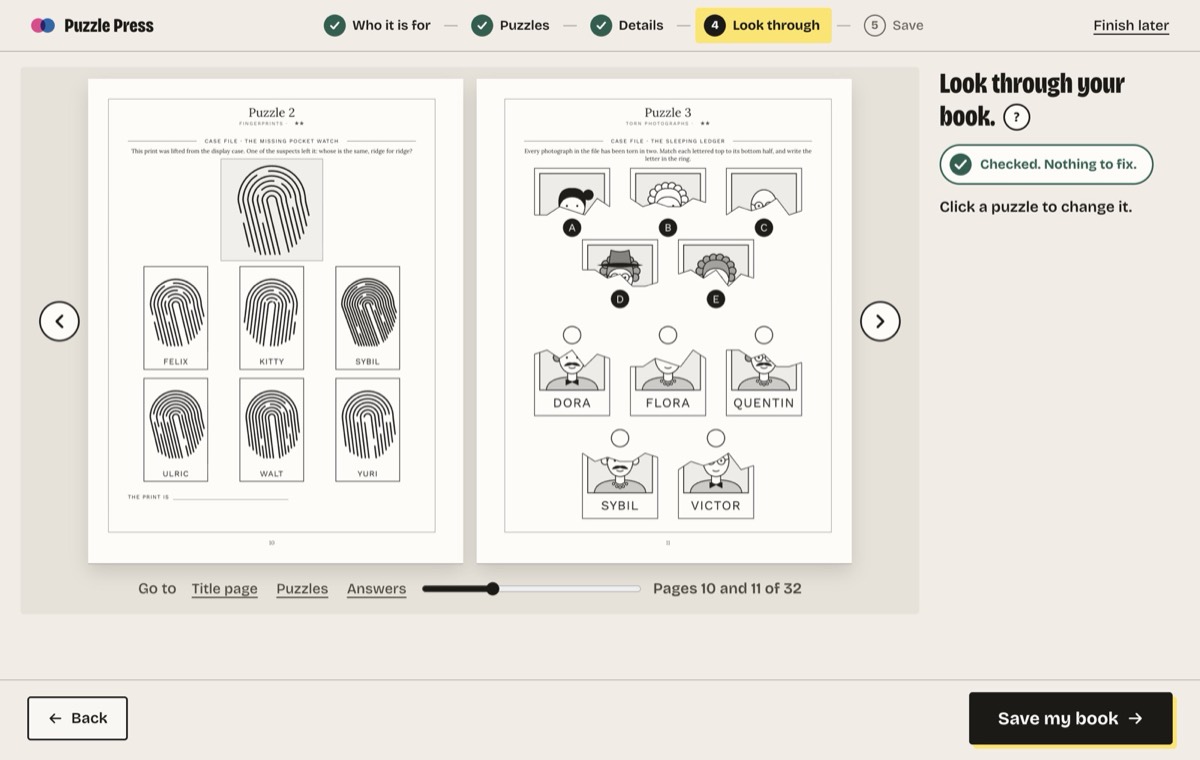Click the step 5 number circle
Screen dimensions: 1200x760
(x=875, y=25)
